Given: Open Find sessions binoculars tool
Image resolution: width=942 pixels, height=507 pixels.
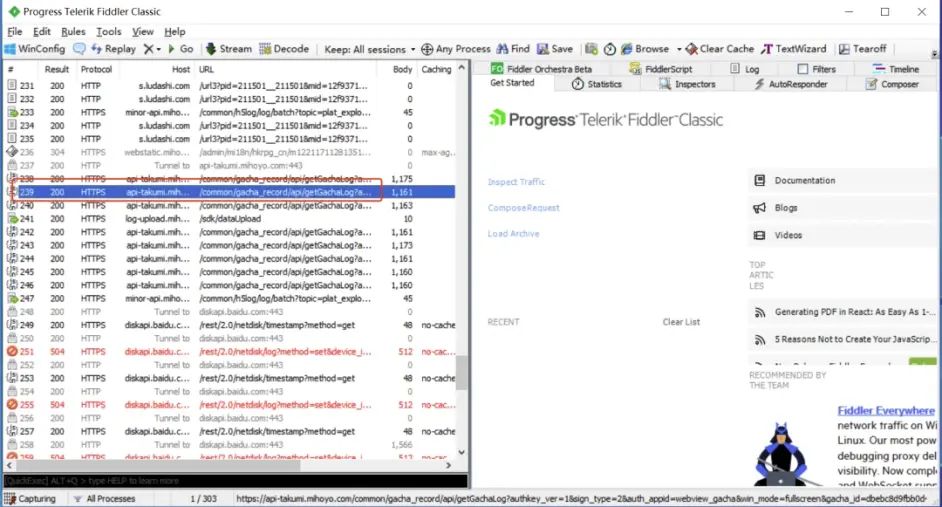Looking at the screenshot, I should tap(512, 49).
